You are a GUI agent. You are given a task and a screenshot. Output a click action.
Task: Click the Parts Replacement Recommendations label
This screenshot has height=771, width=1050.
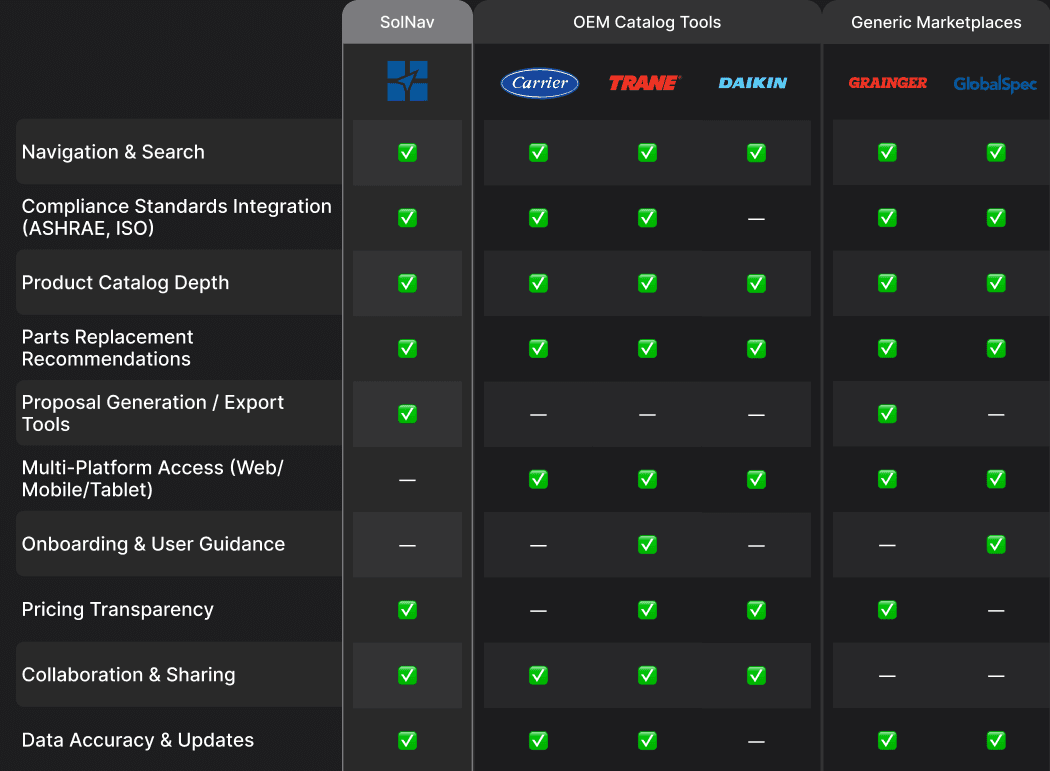click(107, 348)
